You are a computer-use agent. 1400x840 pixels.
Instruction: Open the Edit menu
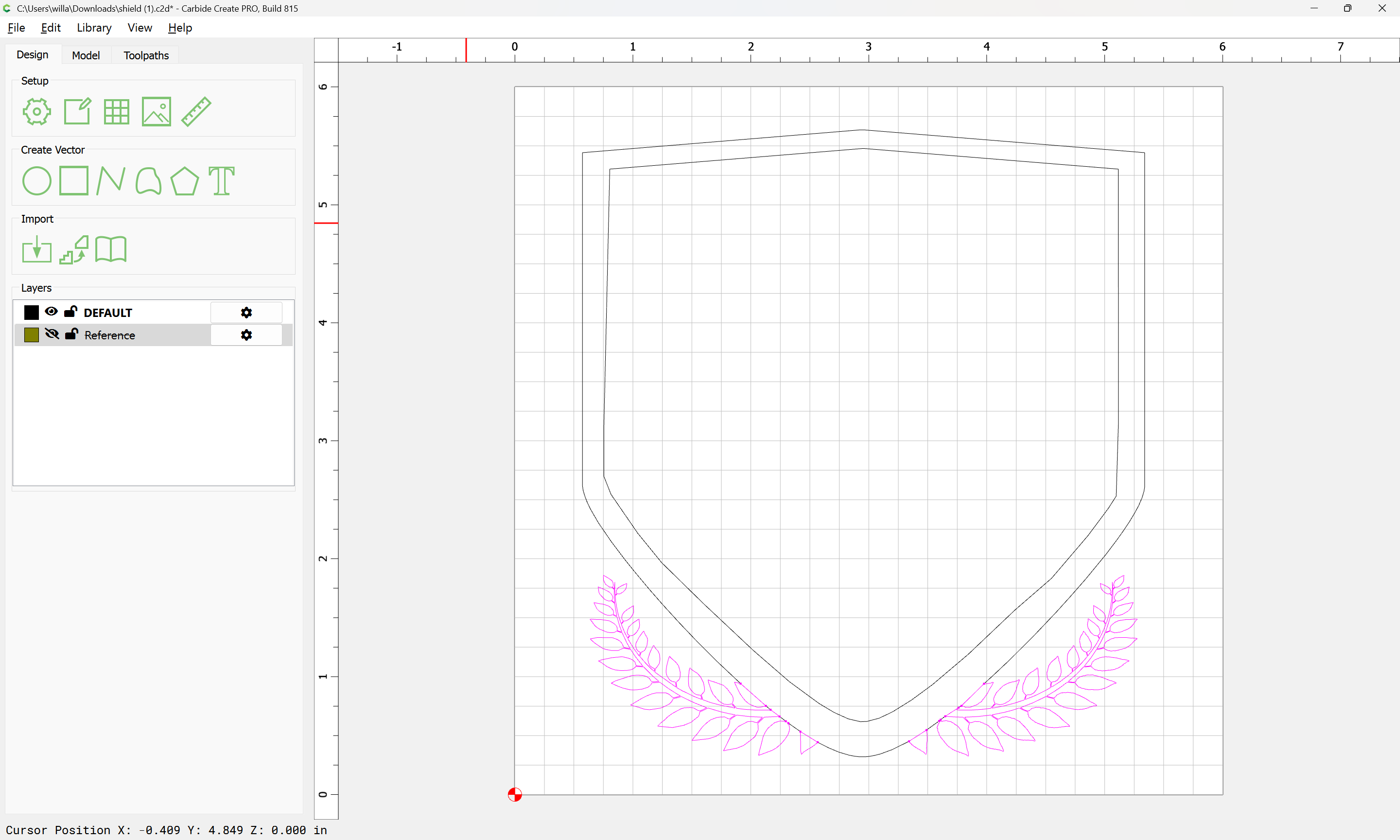[x=51, y=28]
